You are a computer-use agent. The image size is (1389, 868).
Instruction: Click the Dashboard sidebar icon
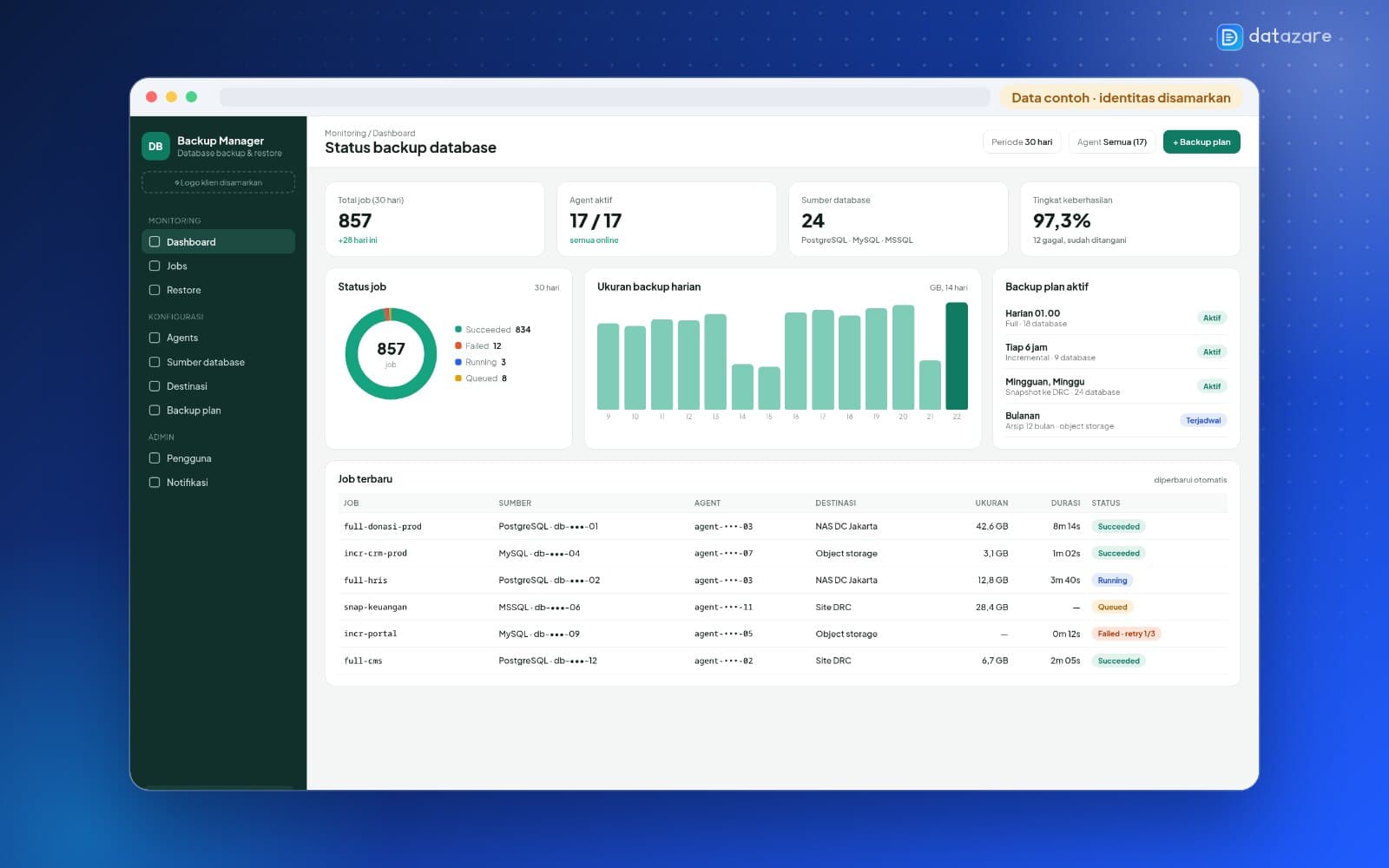(x=155, y=242)
